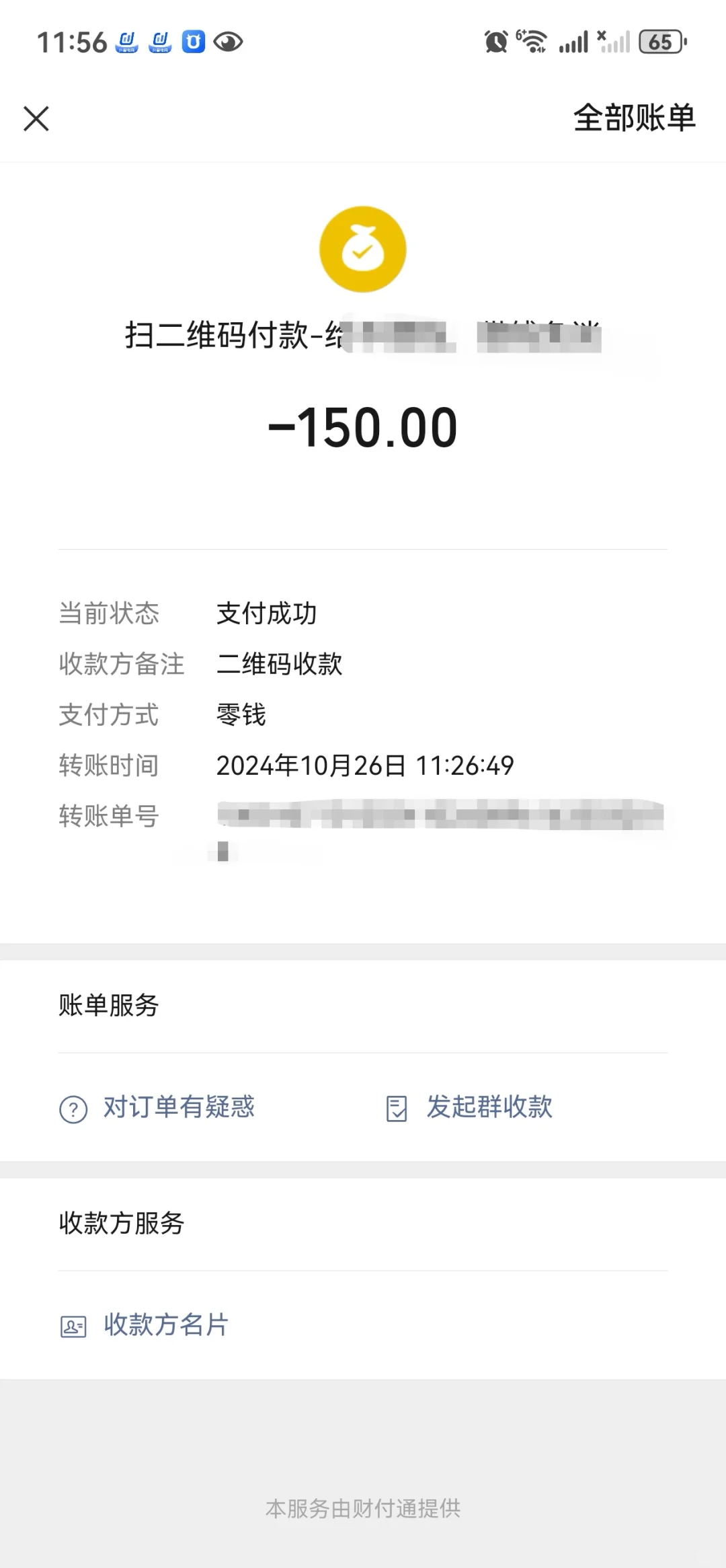The width and height of the screenshot is (726, 1568).
Task: Tap the payee card icon
Action: click(x=73, y=1327)
